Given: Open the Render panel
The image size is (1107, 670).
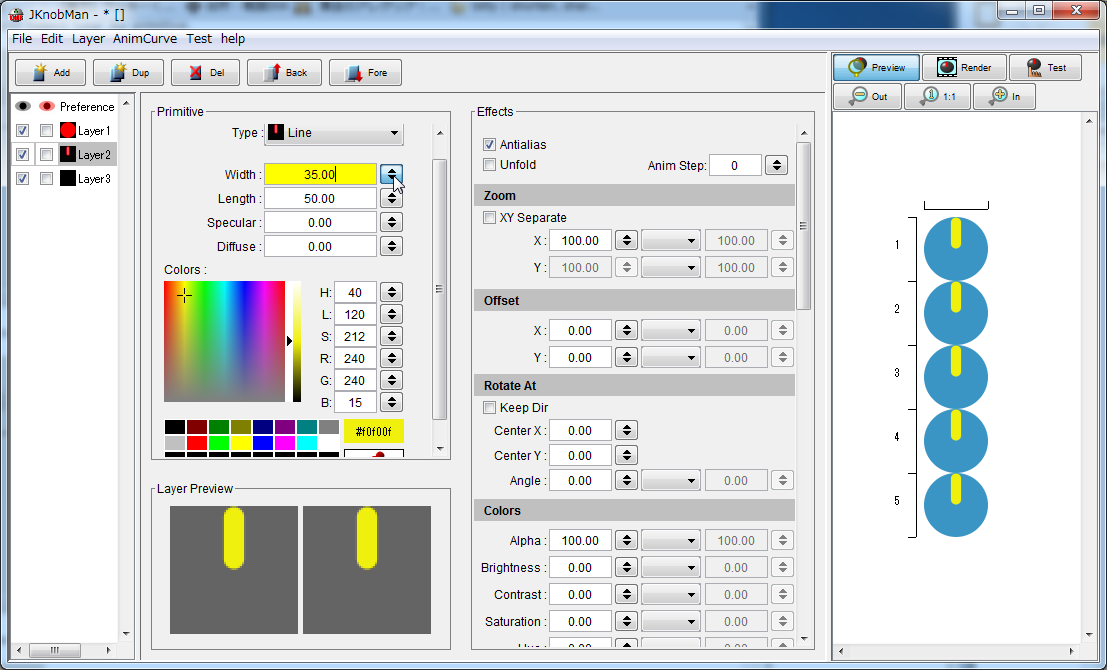Looking at the screenshot, I should tap(964, 68).
